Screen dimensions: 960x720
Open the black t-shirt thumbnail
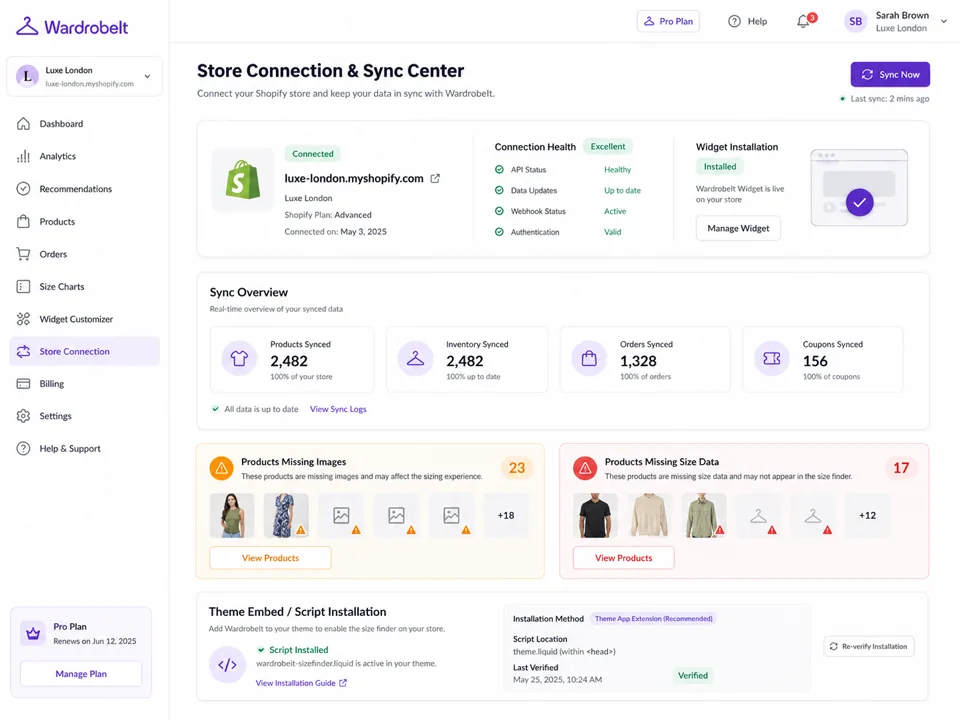(595, 516)
